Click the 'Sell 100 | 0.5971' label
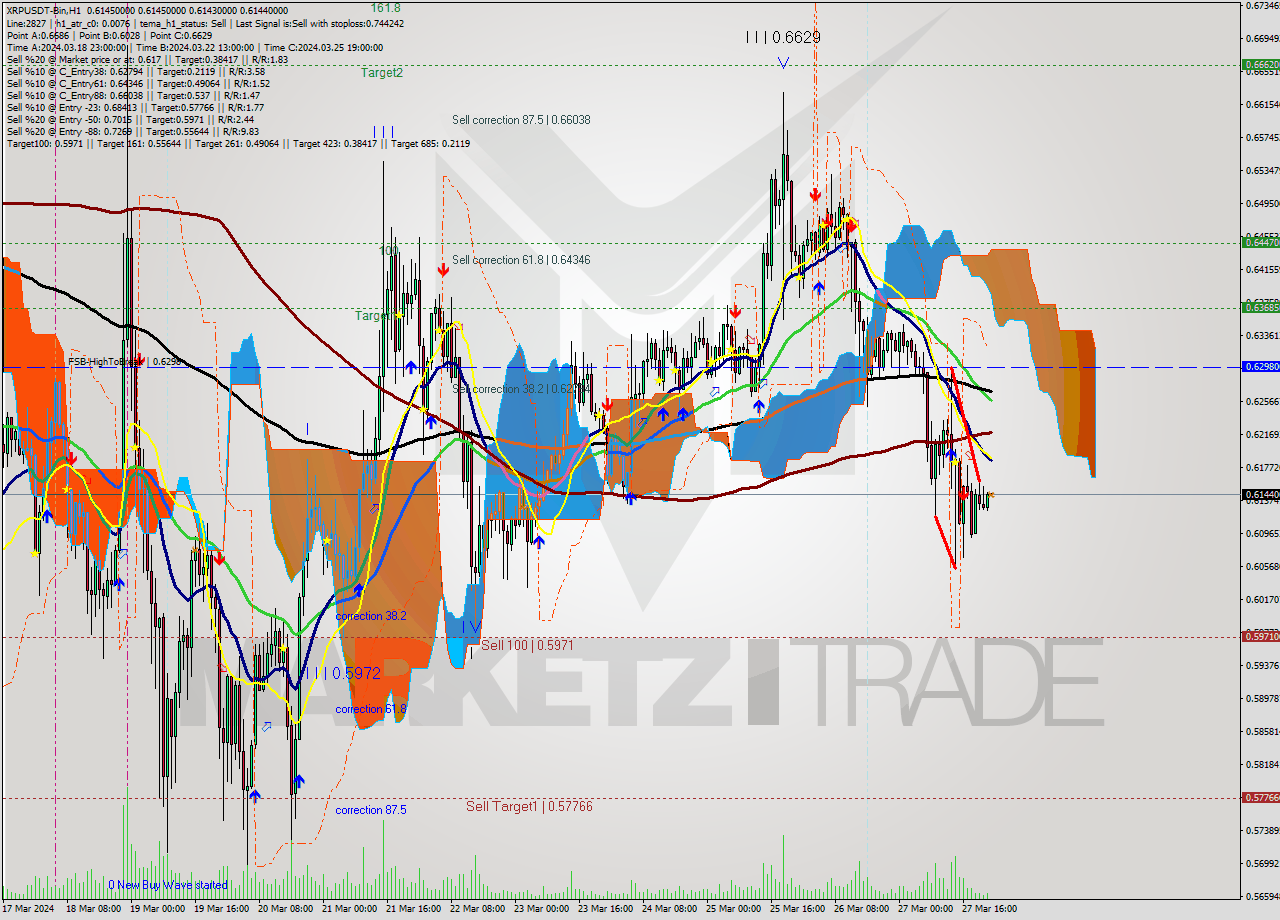This screenshot has width=1280, height=920. [527, 646]
